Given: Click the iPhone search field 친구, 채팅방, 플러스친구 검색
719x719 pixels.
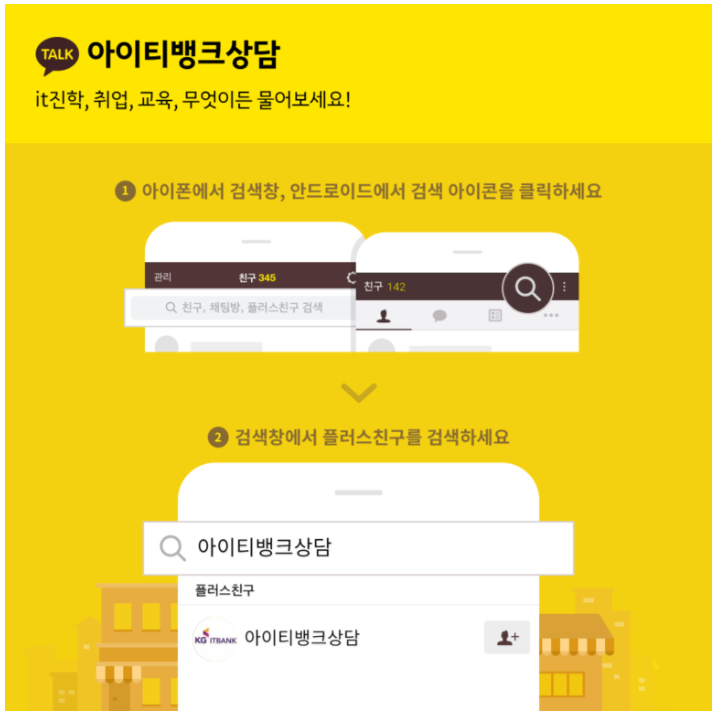Looking at the screenshot, I should pos(243,307).
